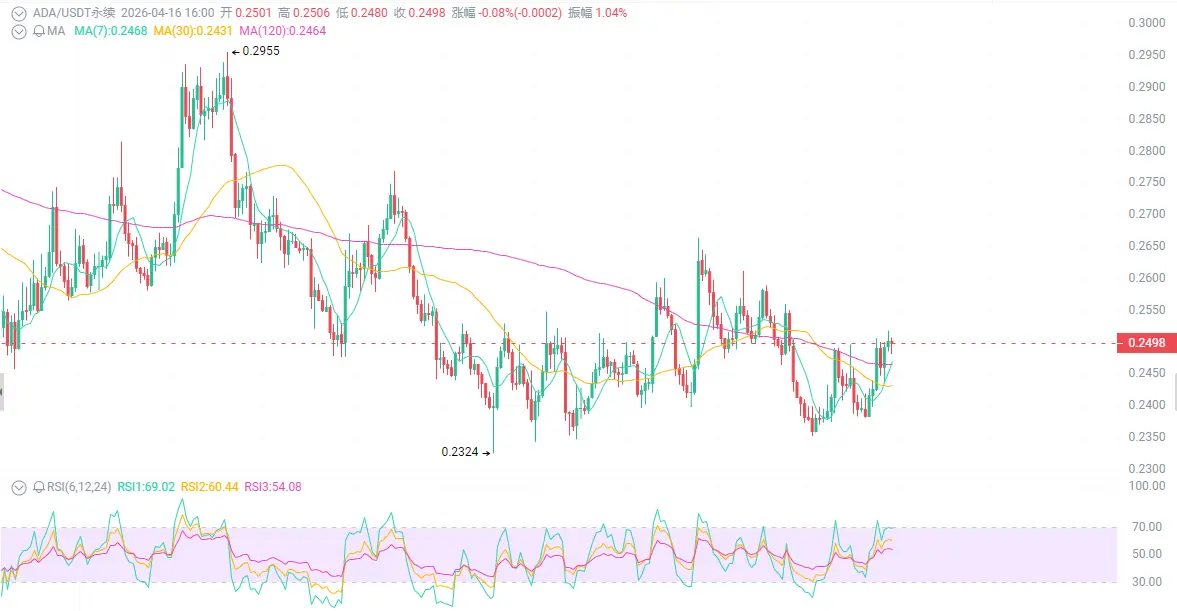Select the RSI2:60.44 legend entry
The width and height of the screenshot is (1177, 611).
coord(209,487)
